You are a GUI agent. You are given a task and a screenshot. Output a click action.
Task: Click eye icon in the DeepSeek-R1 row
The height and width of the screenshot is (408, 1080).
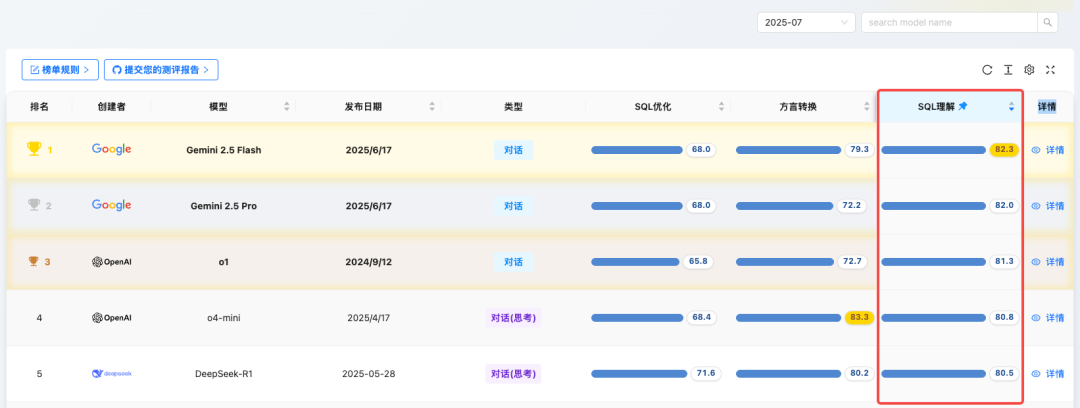1036,374
